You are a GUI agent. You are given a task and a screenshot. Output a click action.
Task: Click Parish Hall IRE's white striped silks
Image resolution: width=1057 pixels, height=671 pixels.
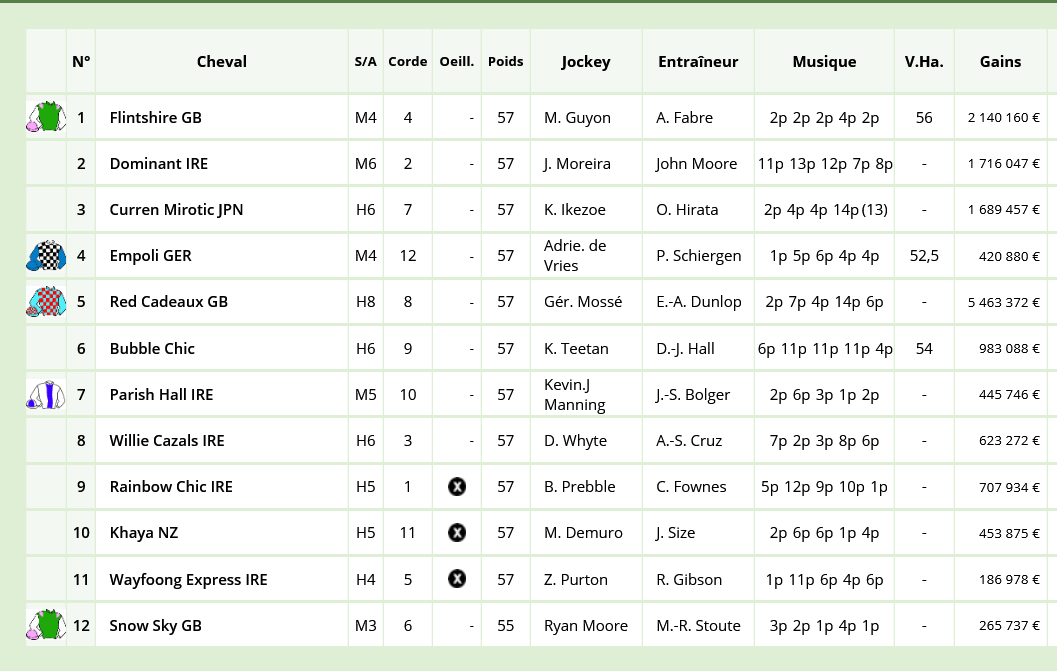46,395
